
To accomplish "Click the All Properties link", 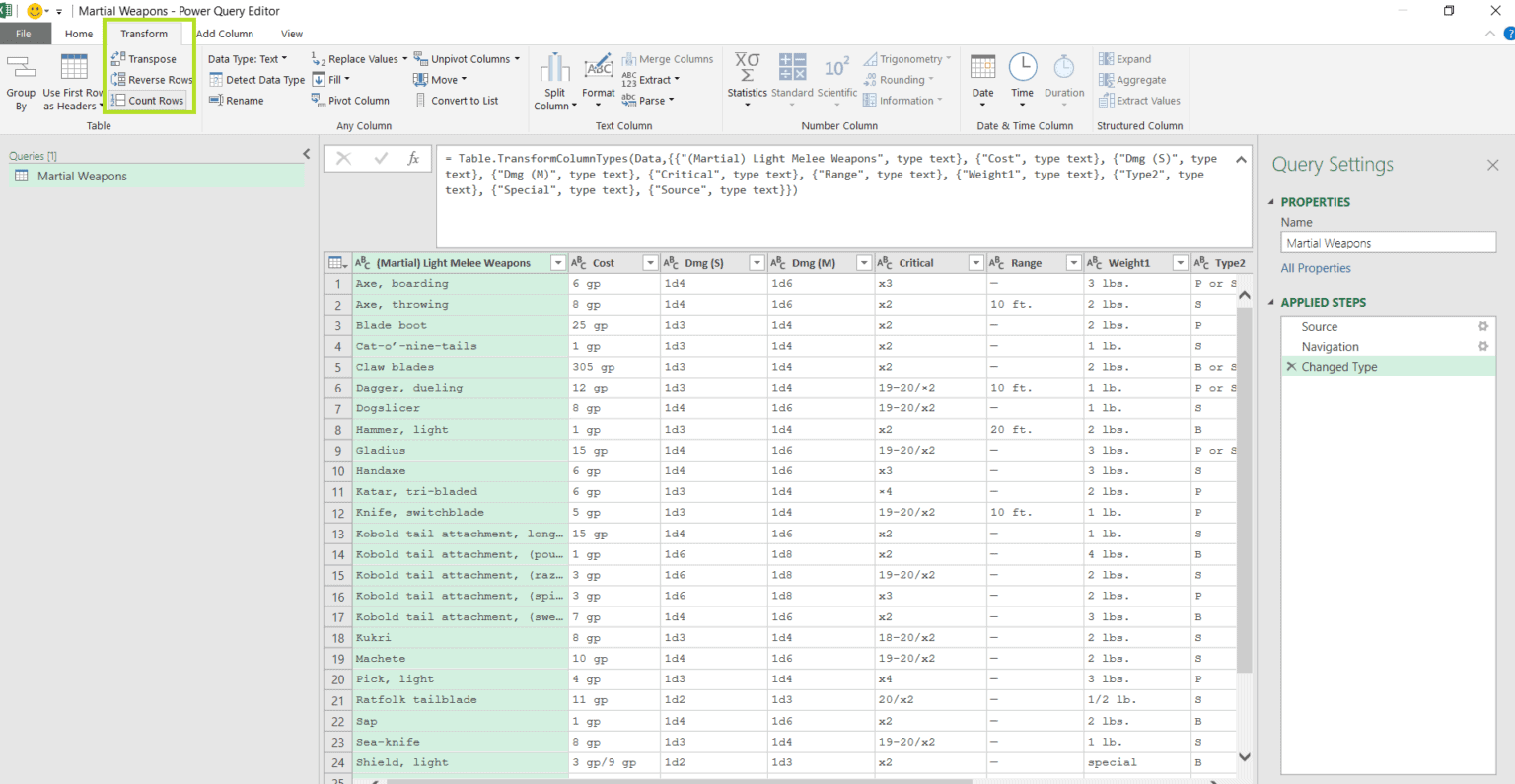I will click(x=1316, y=267).
